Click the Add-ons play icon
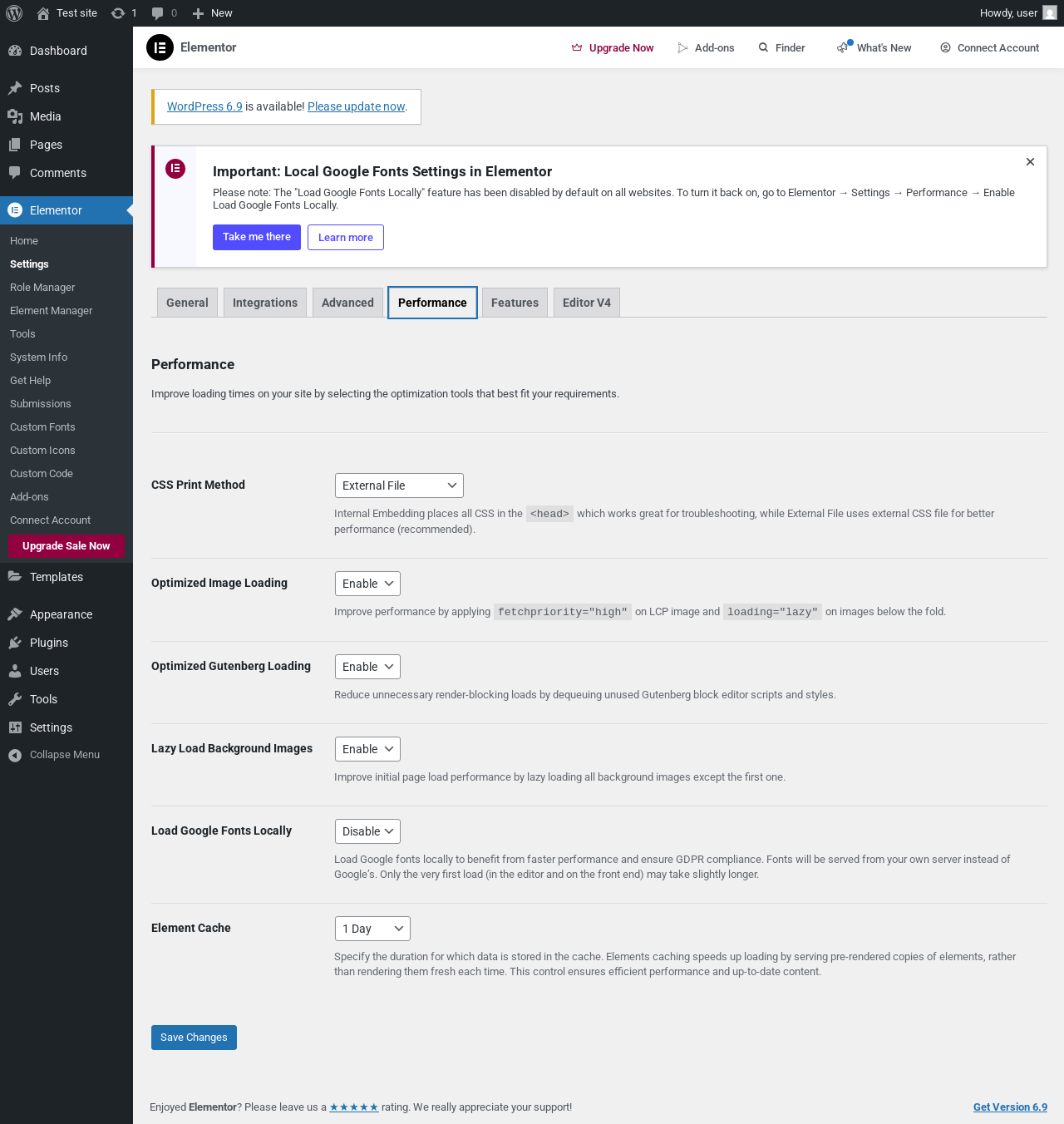 click(x=682, y=48)
